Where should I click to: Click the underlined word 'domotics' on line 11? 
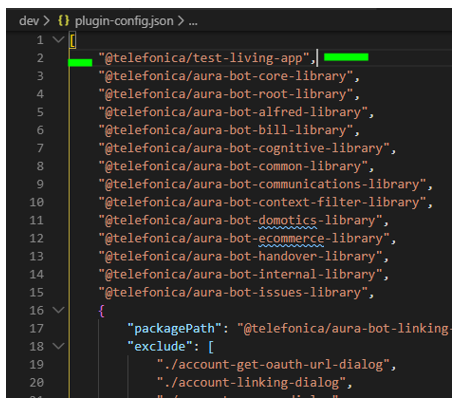click(287, 221)
